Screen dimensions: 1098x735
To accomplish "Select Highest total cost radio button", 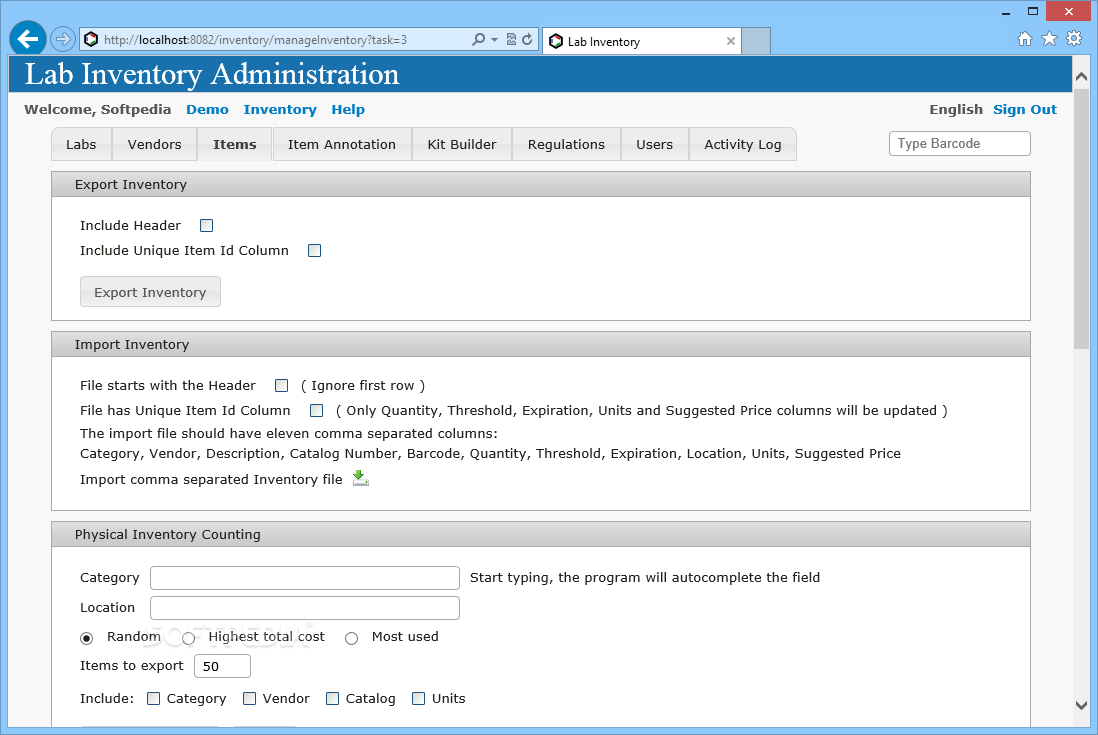I will (188, 638).
